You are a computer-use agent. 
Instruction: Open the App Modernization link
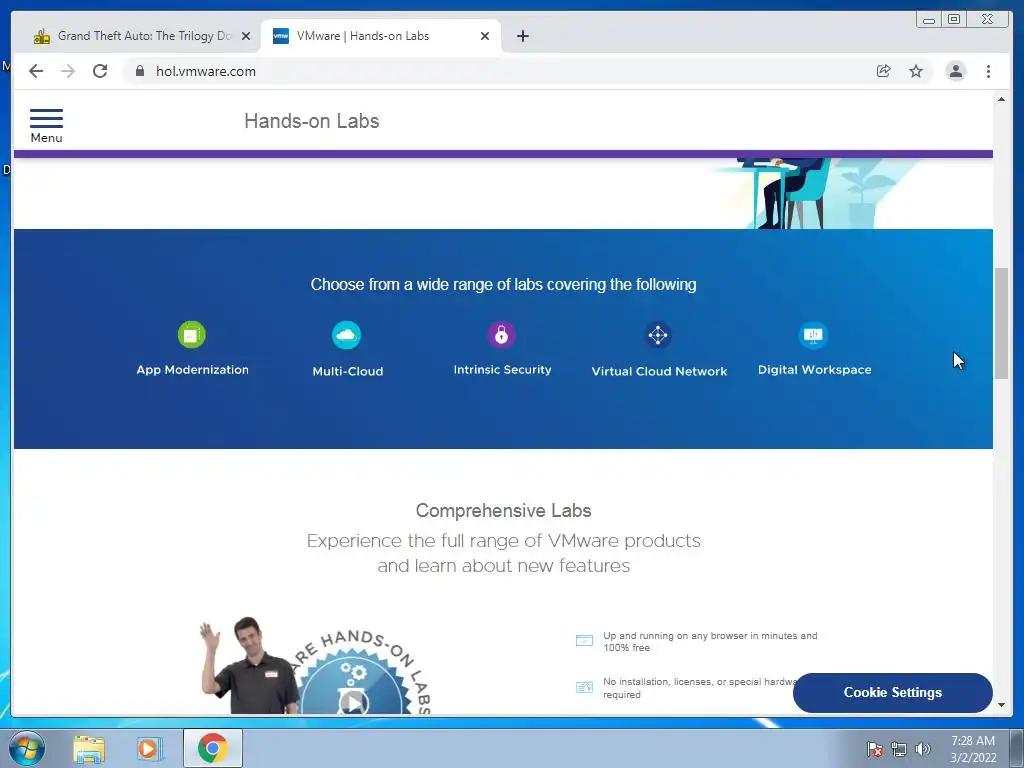[x=193, y=370]
